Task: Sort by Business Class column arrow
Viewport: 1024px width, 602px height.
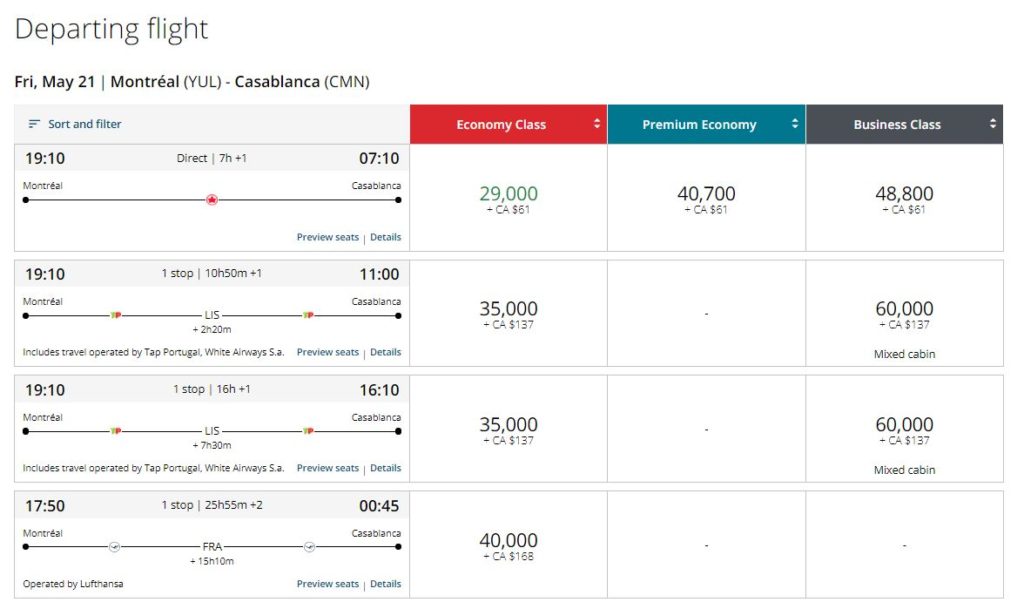Action: 993,124
